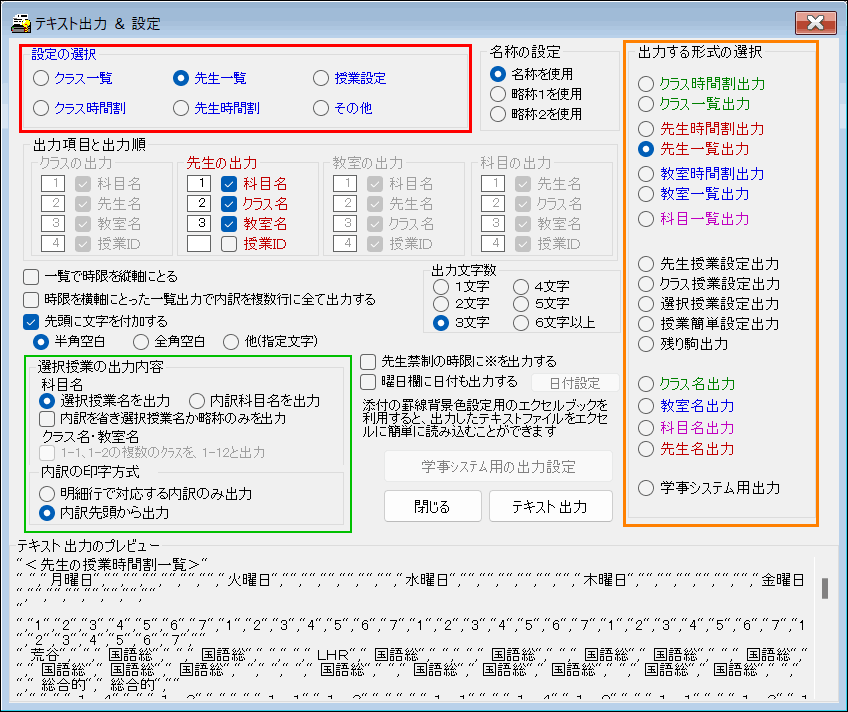Select クラス名出力 output format
Viewport: 848px width, 712px height.
coord(646,384)
